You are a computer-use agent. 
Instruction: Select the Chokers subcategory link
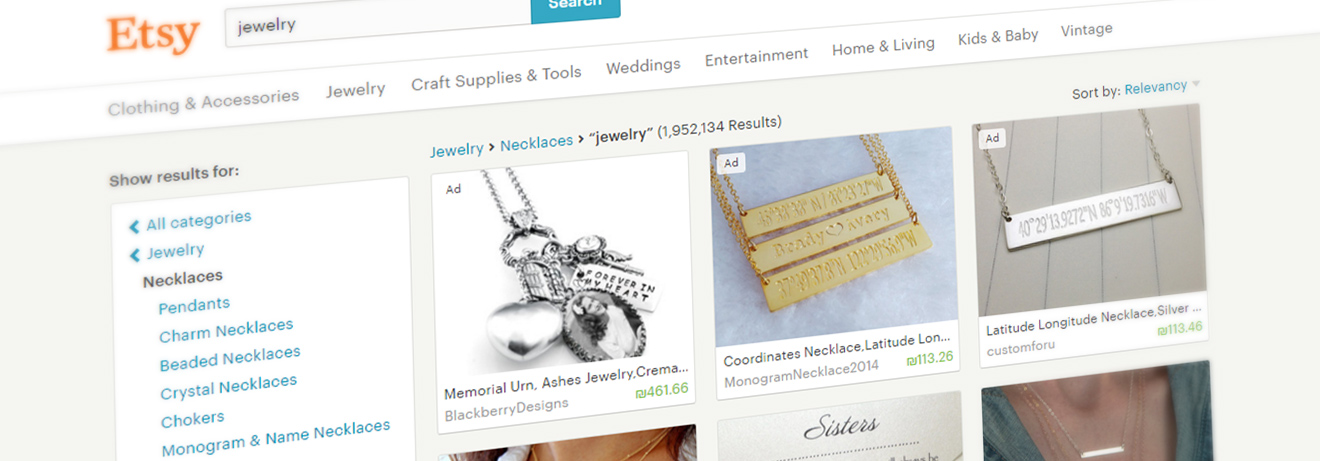[x=192, y=419]
